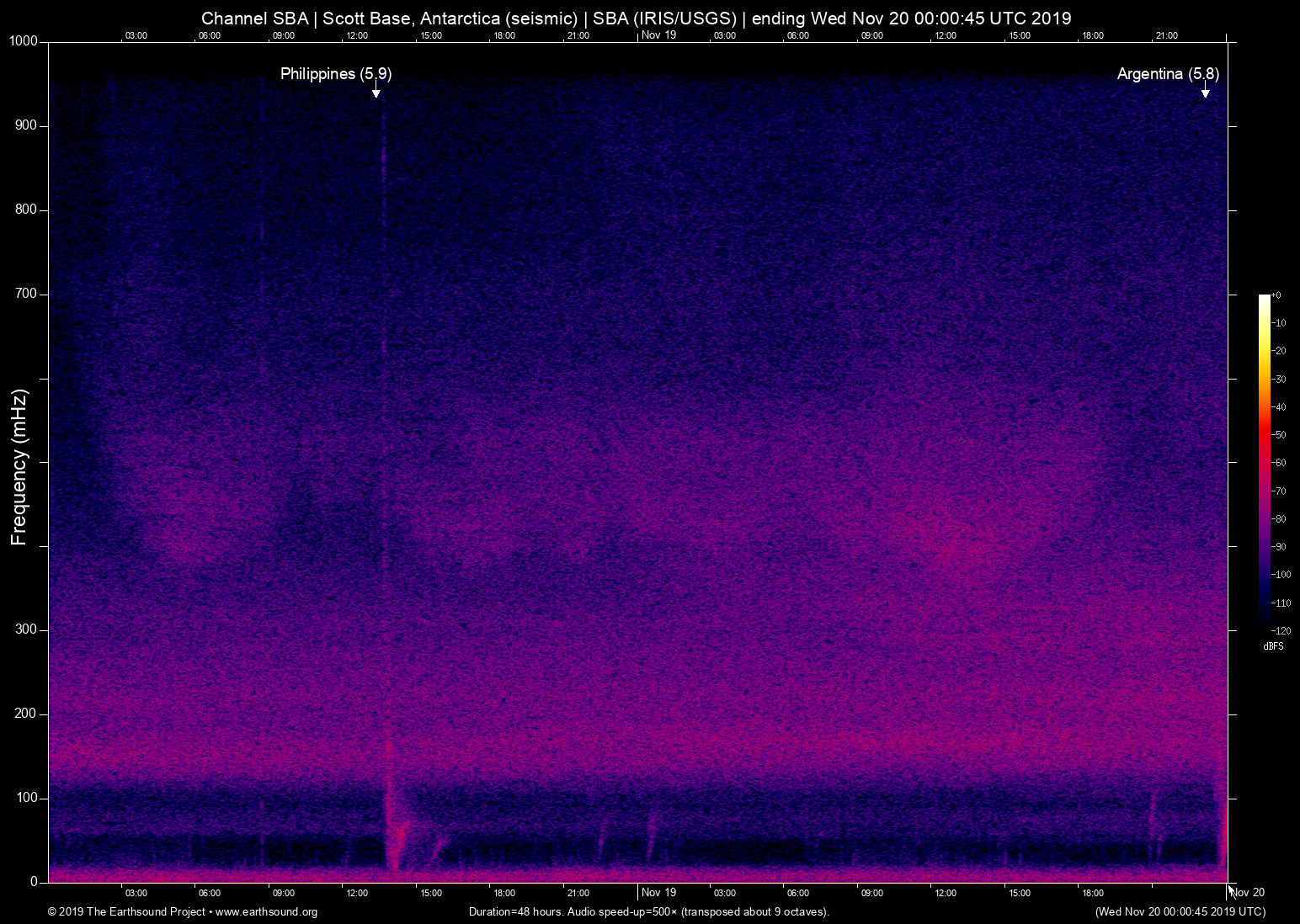This screenshot has height=924, width=1300.
Task: Click the -120 value on the color scale
Action: [1281, 630]
